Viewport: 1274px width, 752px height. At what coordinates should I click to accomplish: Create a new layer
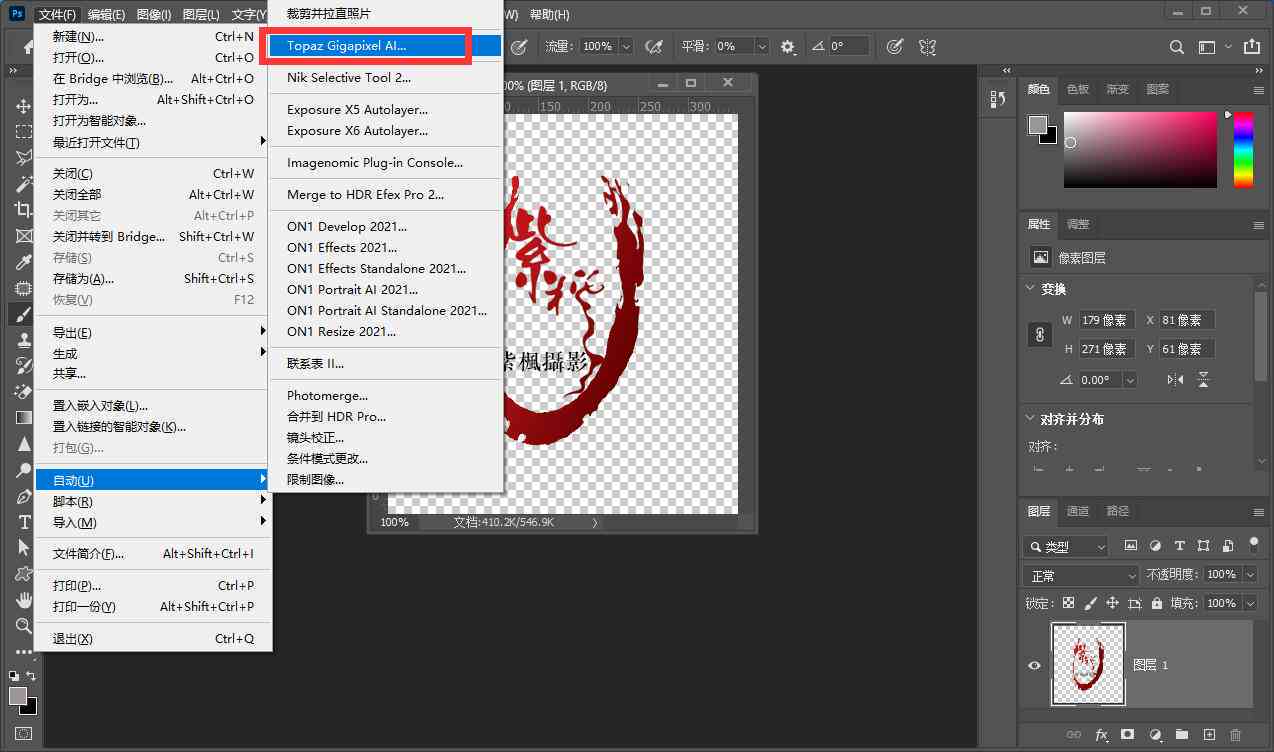click(1209, 735)
